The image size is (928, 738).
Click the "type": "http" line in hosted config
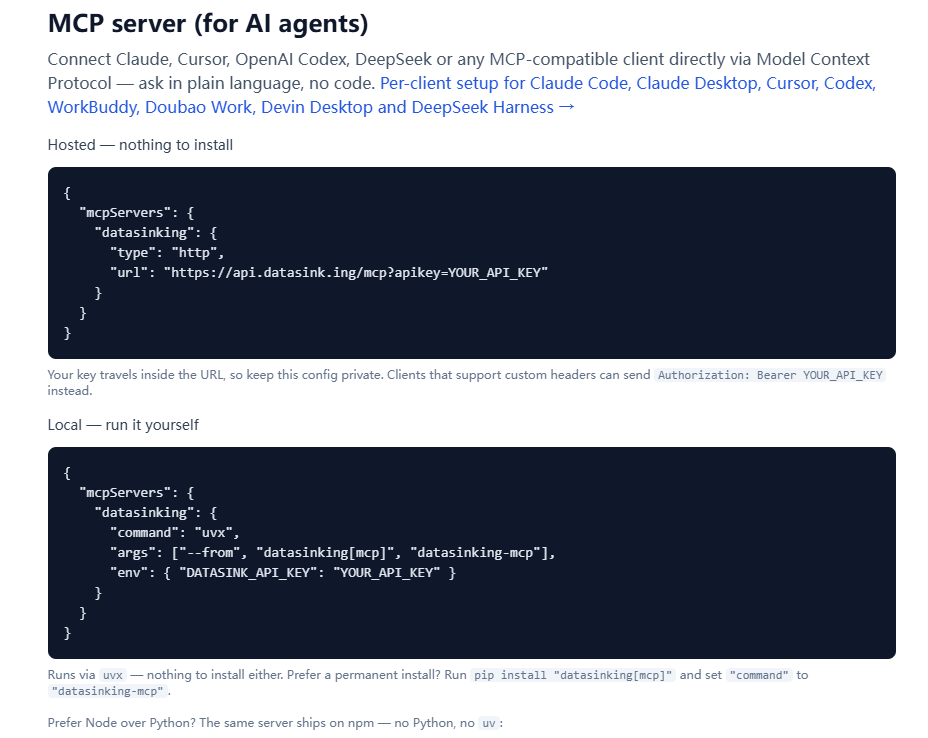pos(167,253)
